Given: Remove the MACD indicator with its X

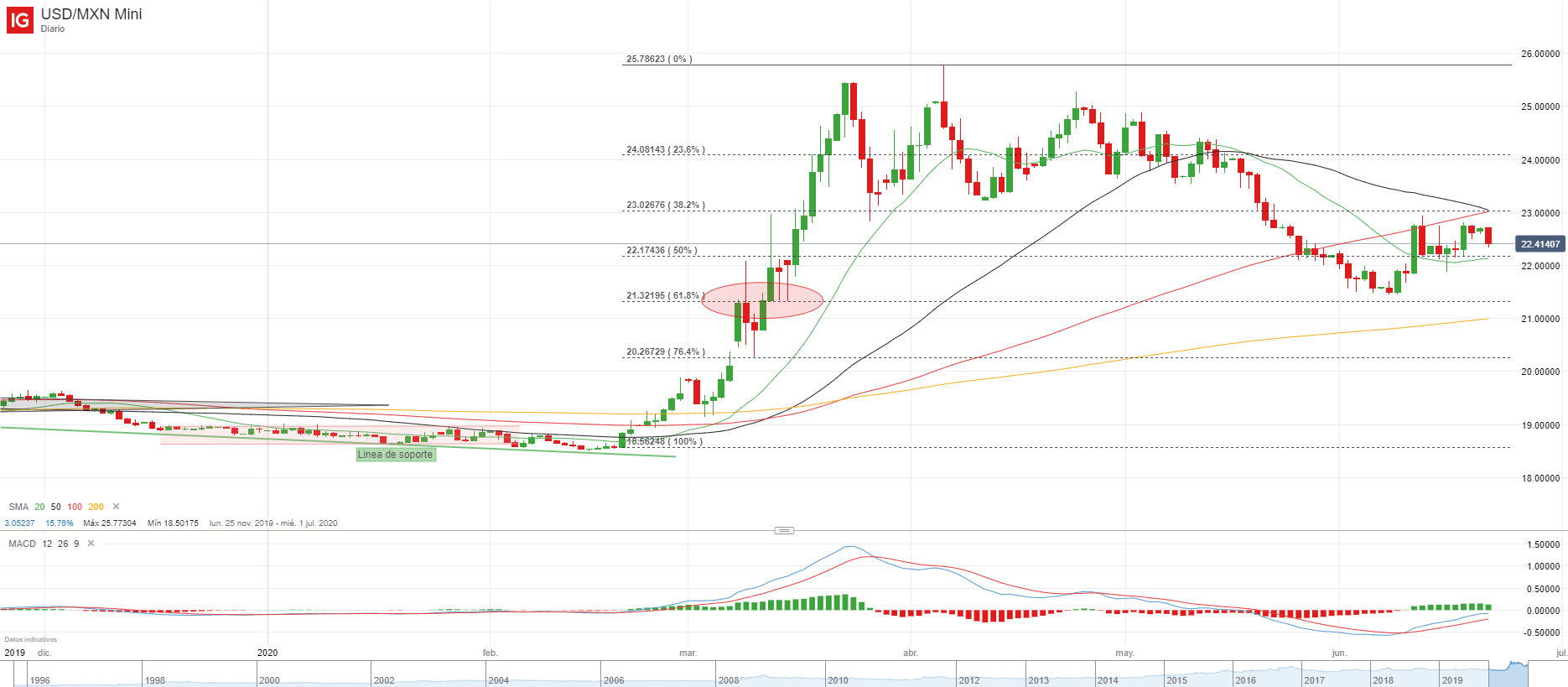Looking at the screenshot, I should click(x=91, y=544).
